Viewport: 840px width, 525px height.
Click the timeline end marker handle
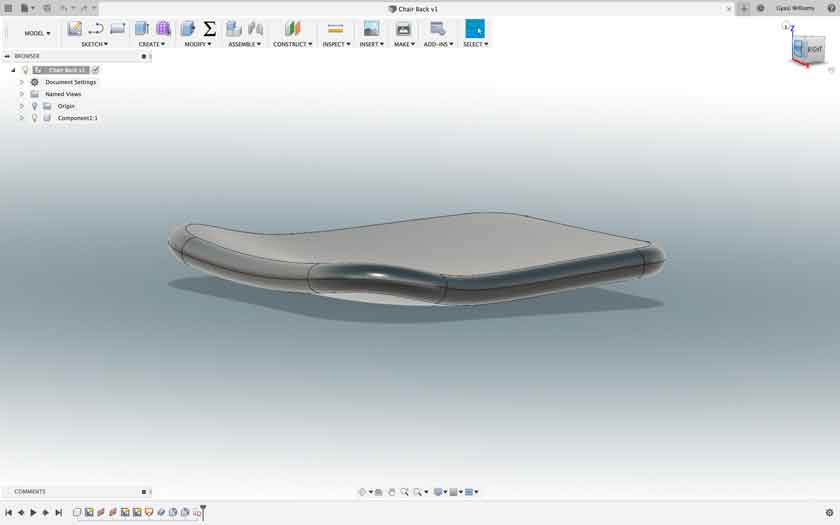[203, 511]
